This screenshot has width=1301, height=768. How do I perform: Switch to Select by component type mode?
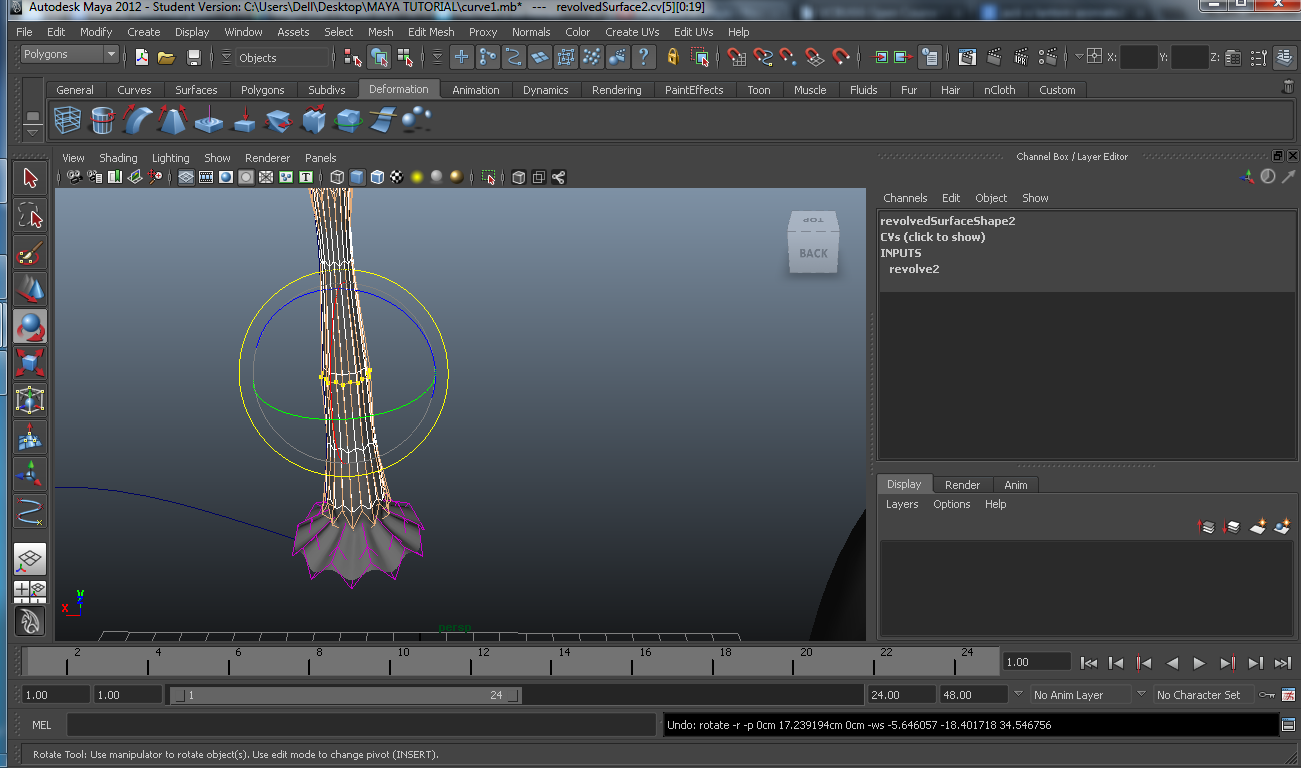(x=405, y=57)
